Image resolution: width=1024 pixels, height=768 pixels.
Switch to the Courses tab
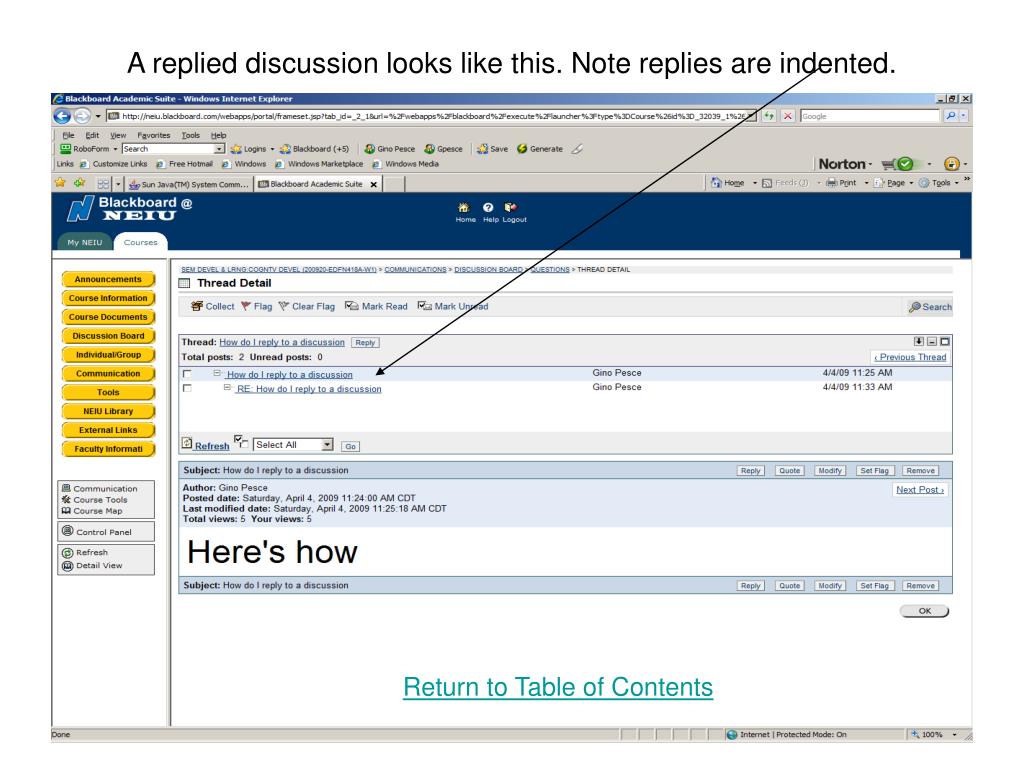coord(140,242)
